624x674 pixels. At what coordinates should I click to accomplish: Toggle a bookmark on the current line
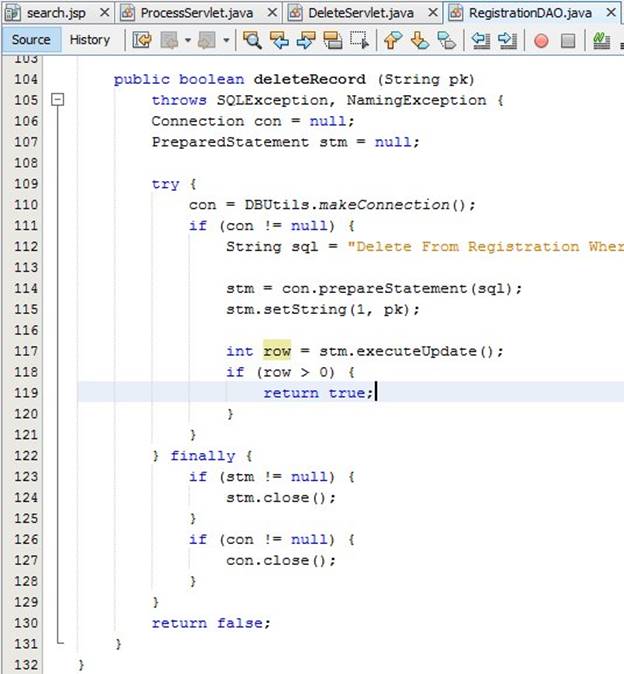[x=447, y=40]
